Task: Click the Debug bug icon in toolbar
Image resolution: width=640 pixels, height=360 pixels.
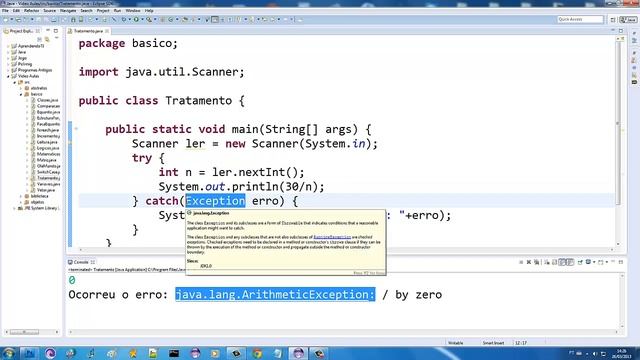Action: click(x=124, y=19)
